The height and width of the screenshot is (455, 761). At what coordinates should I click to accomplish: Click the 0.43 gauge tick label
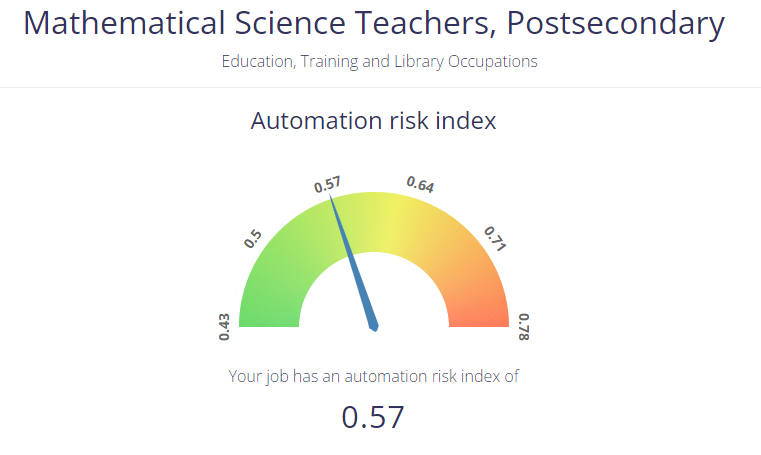224,327
